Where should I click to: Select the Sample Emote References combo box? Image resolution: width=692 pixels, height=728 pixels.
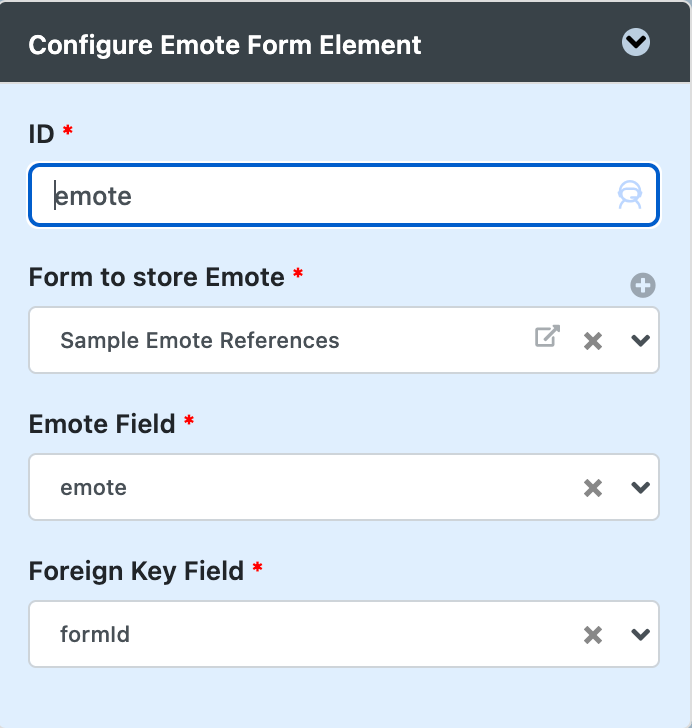[344, 340]
